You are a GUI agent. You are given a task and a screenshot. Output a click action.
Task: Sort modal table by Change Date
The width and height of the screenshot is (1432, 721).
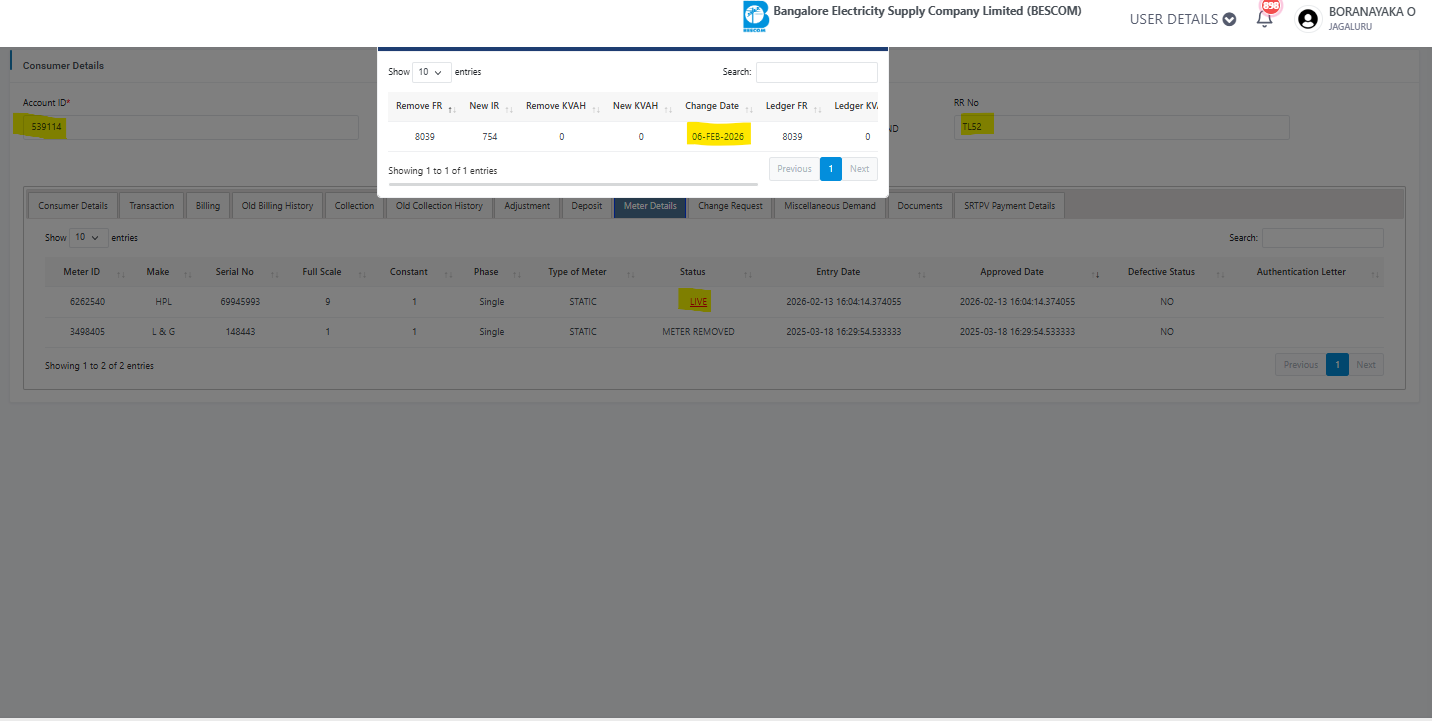pos(712,106)
